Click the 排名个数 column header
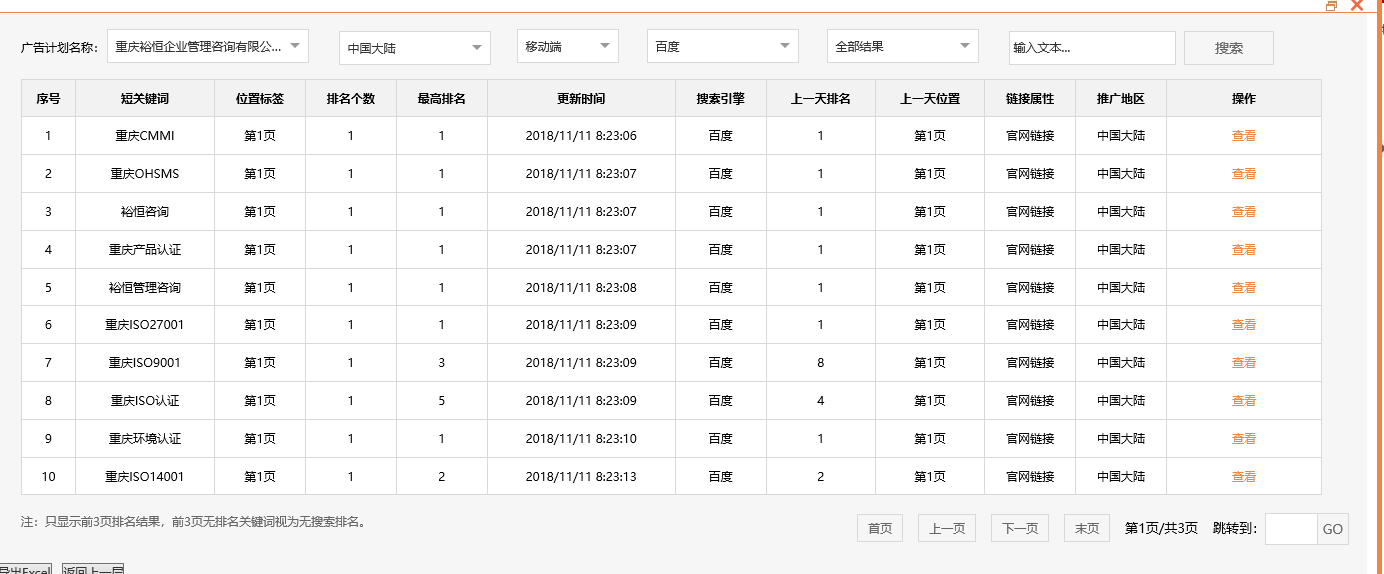The height and width of the screenshot is (574, 1384). 351,99
